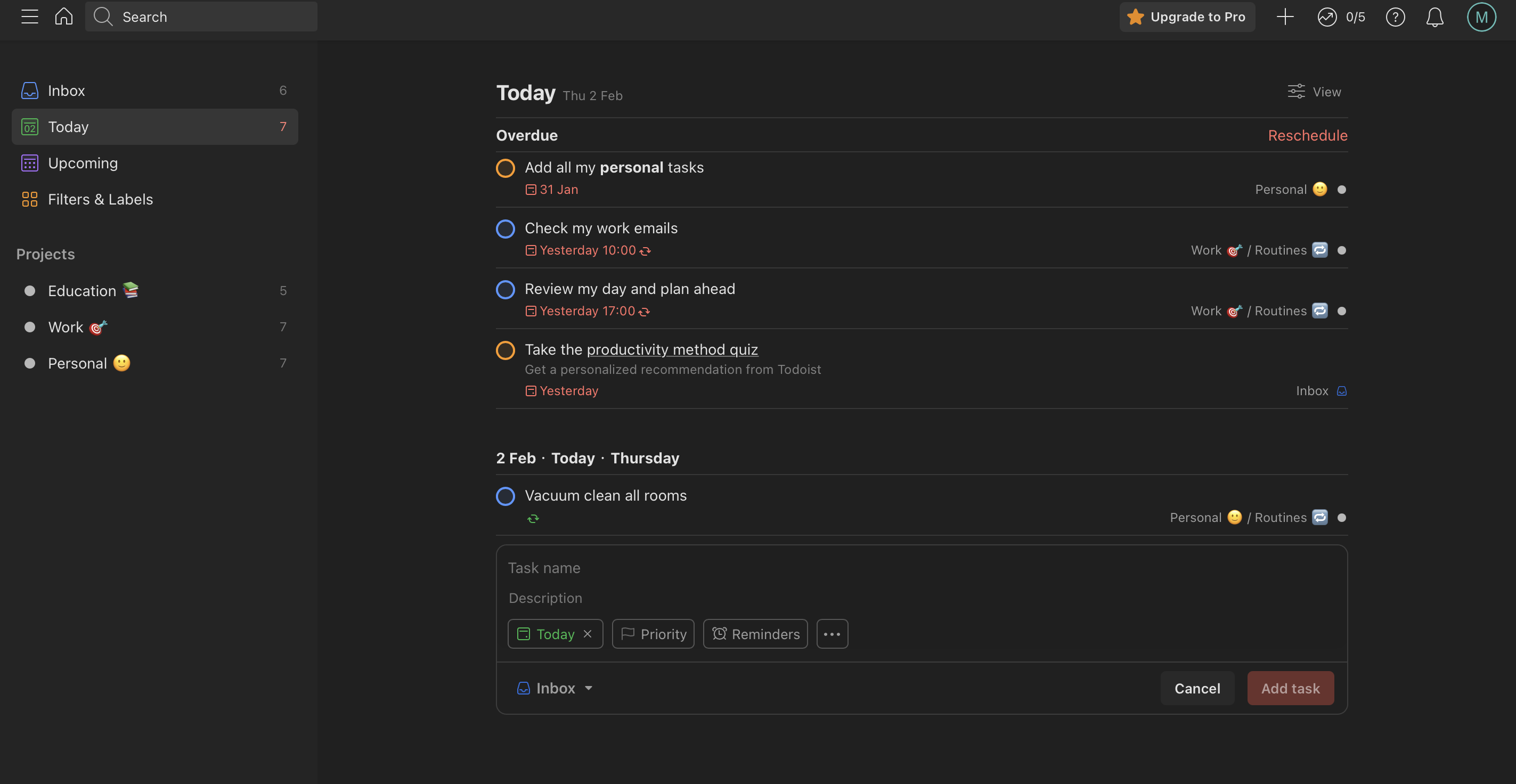1516x784 pixels.
Task: Expand the Inbox project selector dropdown
Action: click(555, 688)
